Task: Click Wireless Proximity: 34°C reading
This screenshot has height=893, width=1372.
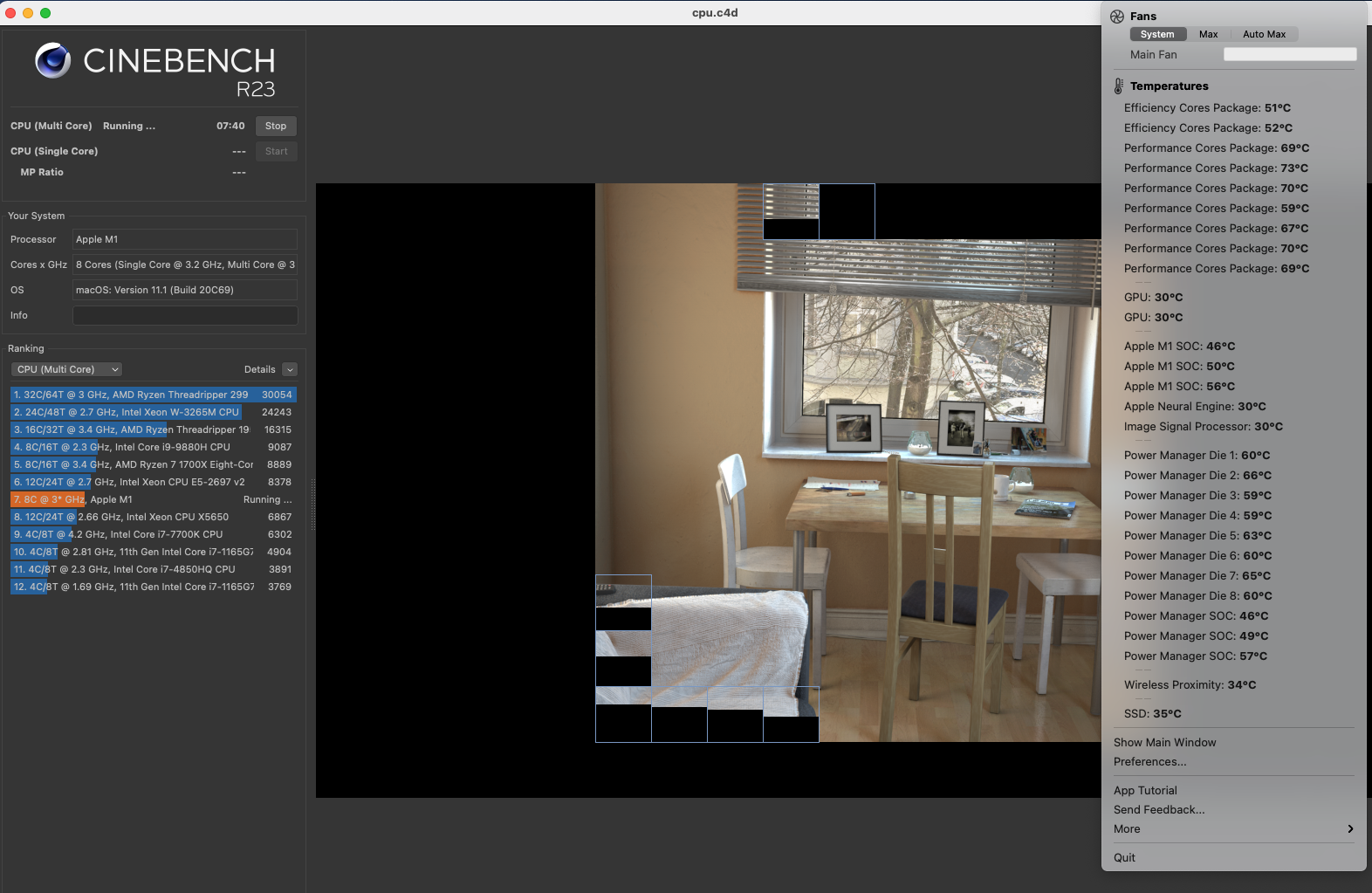Action: (x=1190, y=684)
